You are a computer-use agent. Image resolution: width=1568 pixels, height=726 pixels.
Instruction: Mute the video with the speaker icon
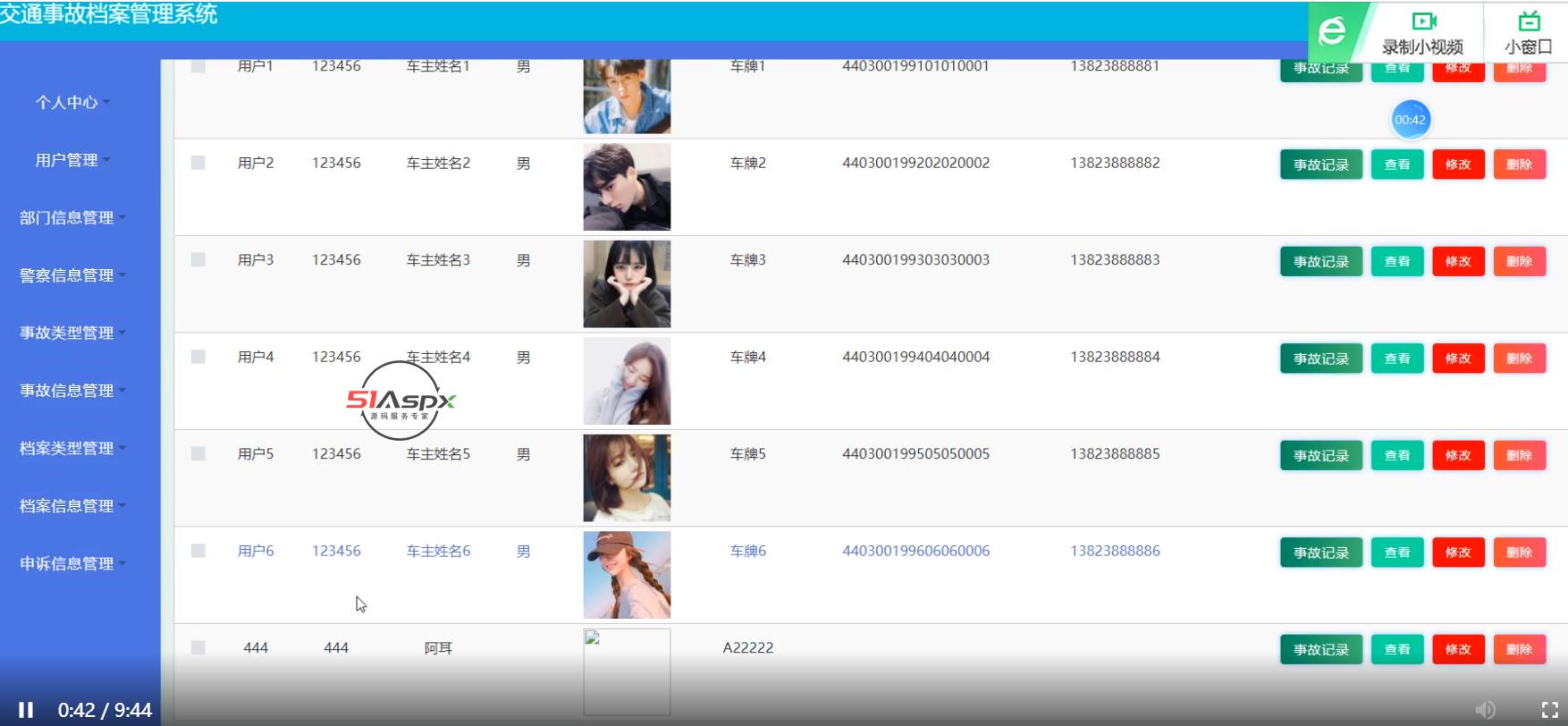pyautogui.click(x=1485, y=710)
